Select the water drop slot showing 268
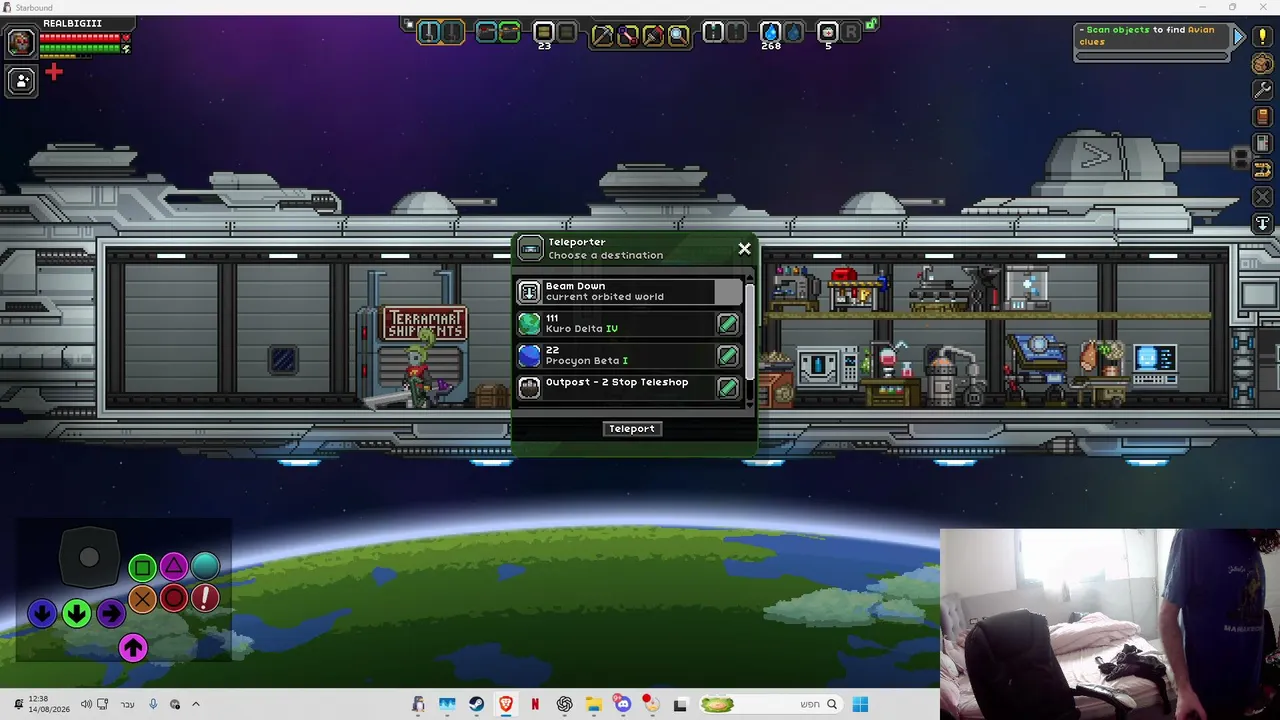Image resolution: width=1280 pixels, height=720 pixels. pos(771,33)
